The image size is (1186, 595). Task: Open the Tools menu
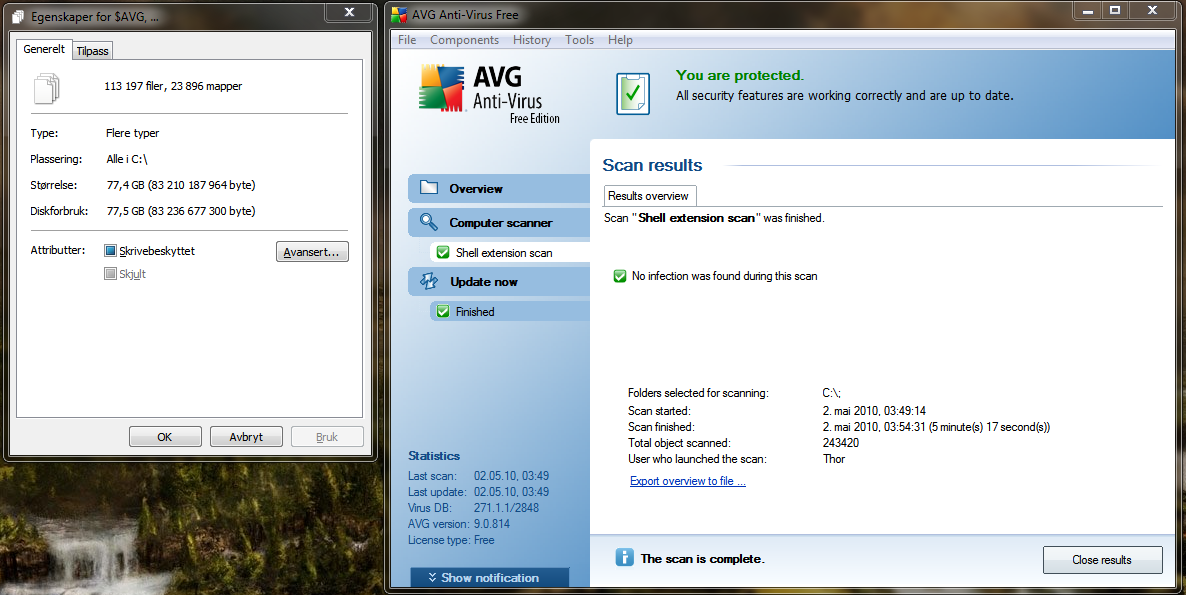[579, 40]
